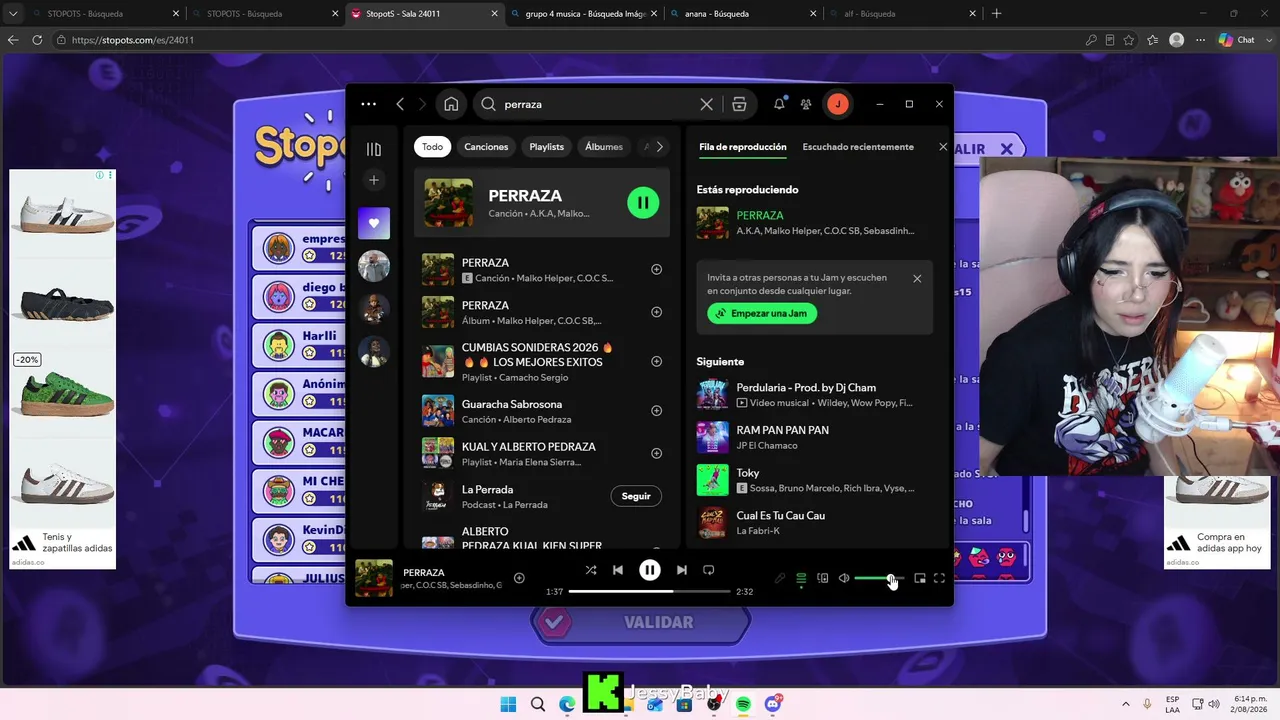Start a Jam with Empezar una Jam
This screenshot has height=720, width=1280.
click(x=763, y=313)
